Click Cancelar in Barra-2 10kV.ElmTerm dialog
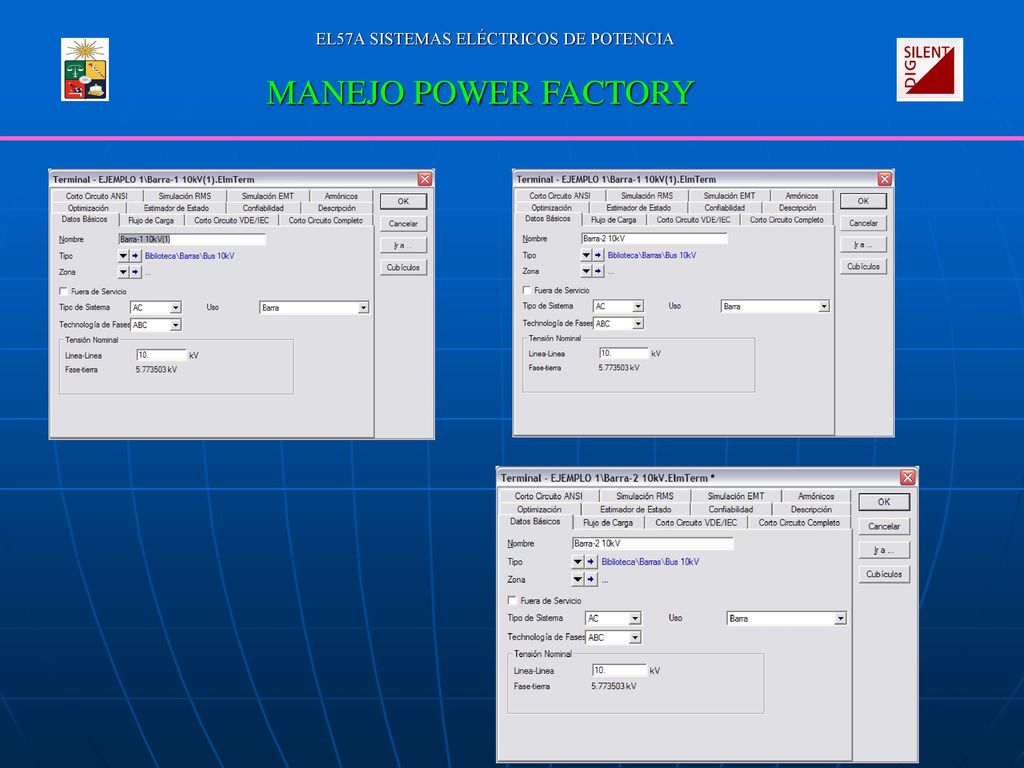1024x768 pixels. pyautogui.click(x=884, y=526)
